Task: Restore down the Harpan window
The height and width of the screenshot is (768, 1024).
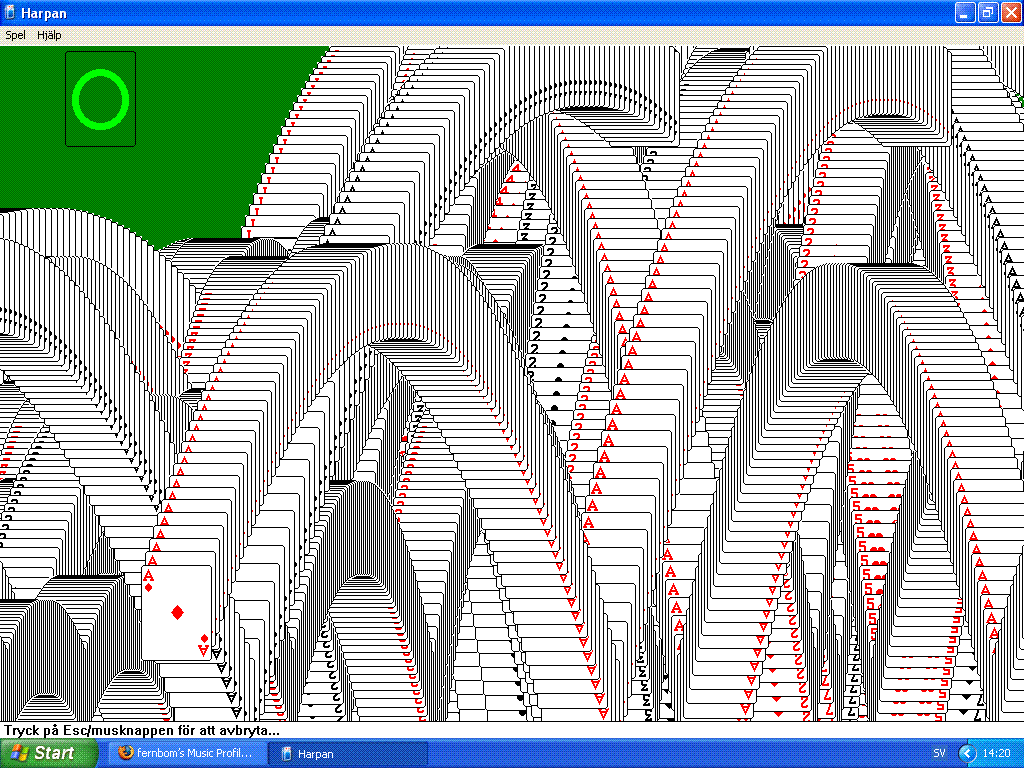Action: pyautogui.click(x=987, y=12)
